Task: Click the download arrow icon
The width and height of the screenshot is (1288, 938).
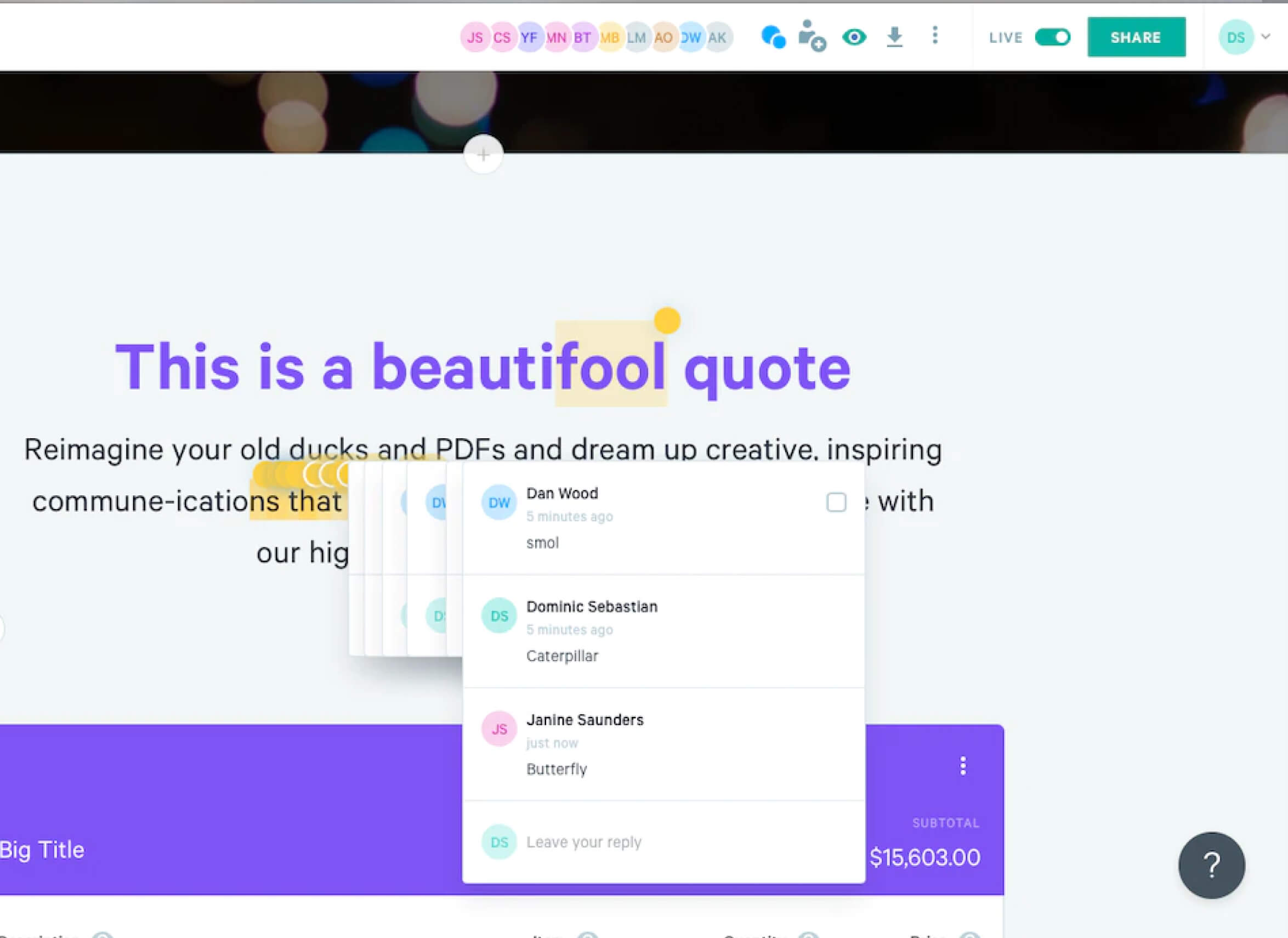Action: point(894,37)
